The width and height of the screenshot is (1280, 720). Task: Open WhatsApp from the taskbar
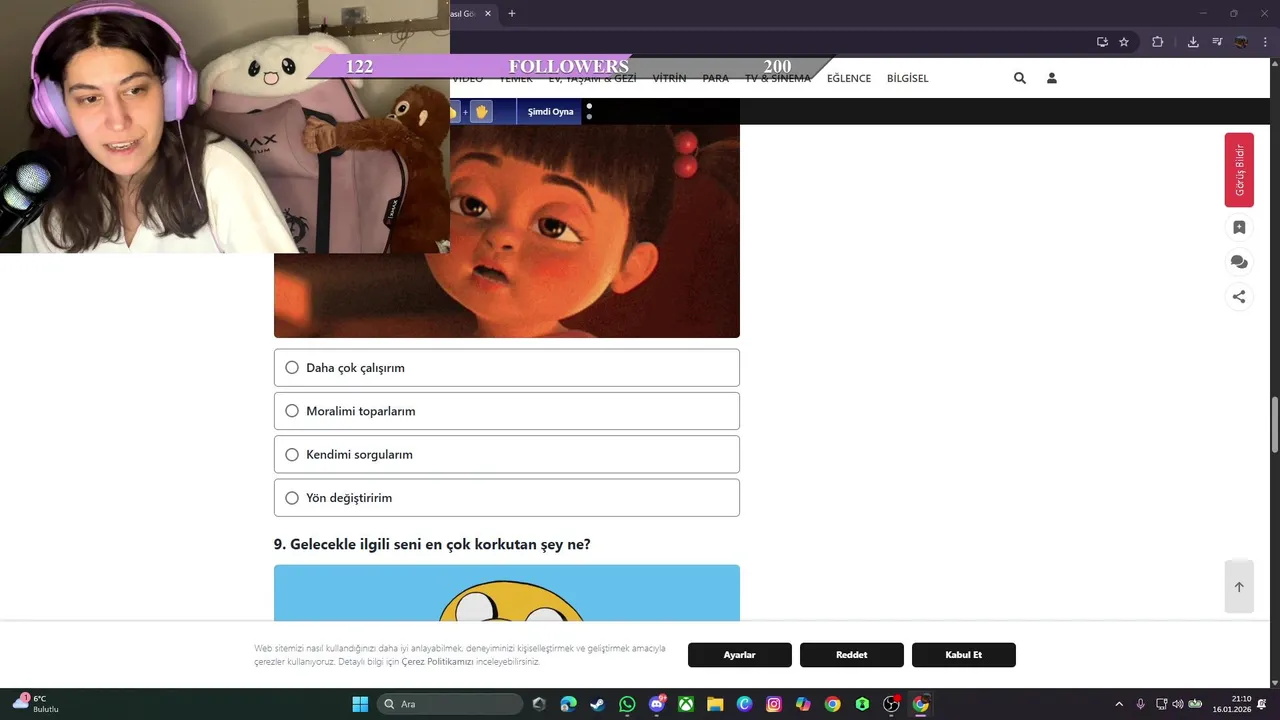coord(627,704)
